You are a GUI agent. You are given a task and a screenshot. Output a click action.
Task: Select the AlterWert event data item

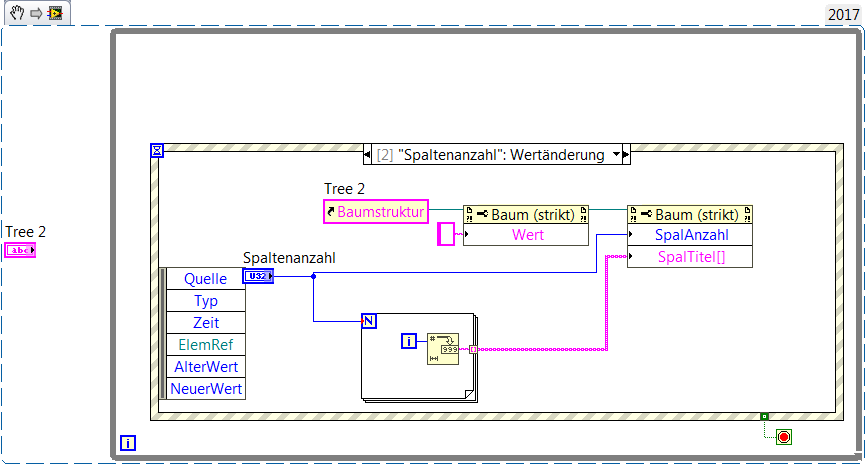pyautogui.click(x=205, y=367)
